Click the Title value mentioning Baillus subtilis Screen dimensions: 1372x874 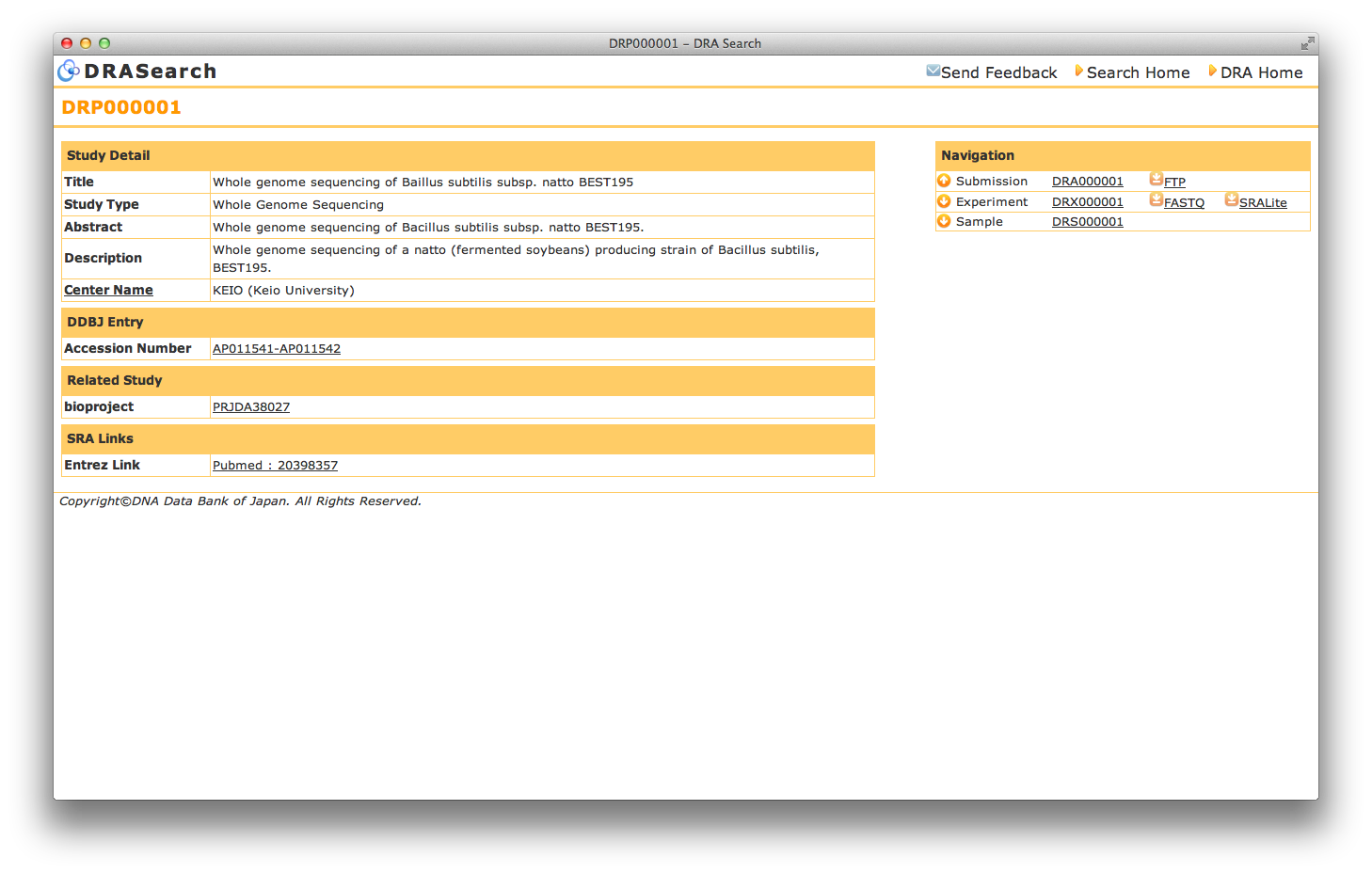point(423,182)
